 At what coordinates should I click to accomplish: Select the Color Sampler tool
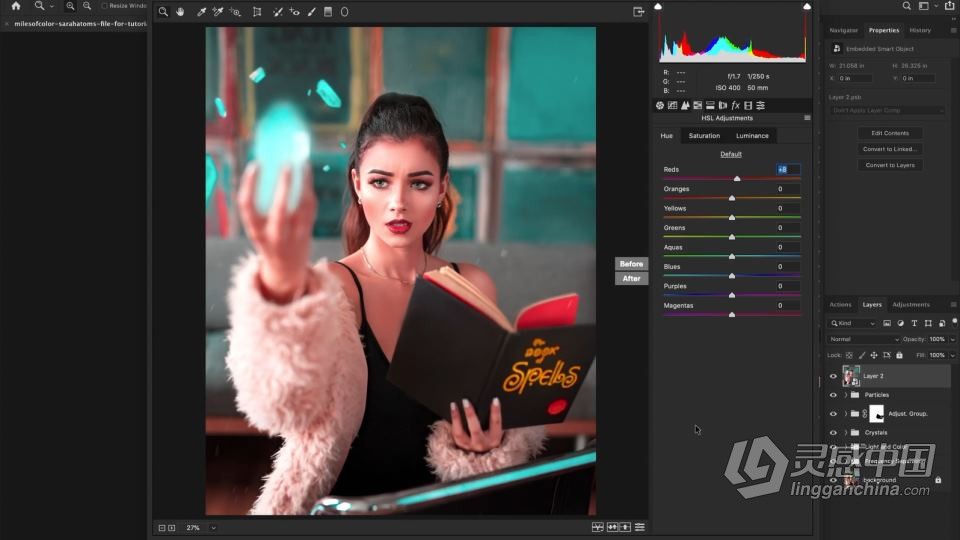tap(217, 12)
